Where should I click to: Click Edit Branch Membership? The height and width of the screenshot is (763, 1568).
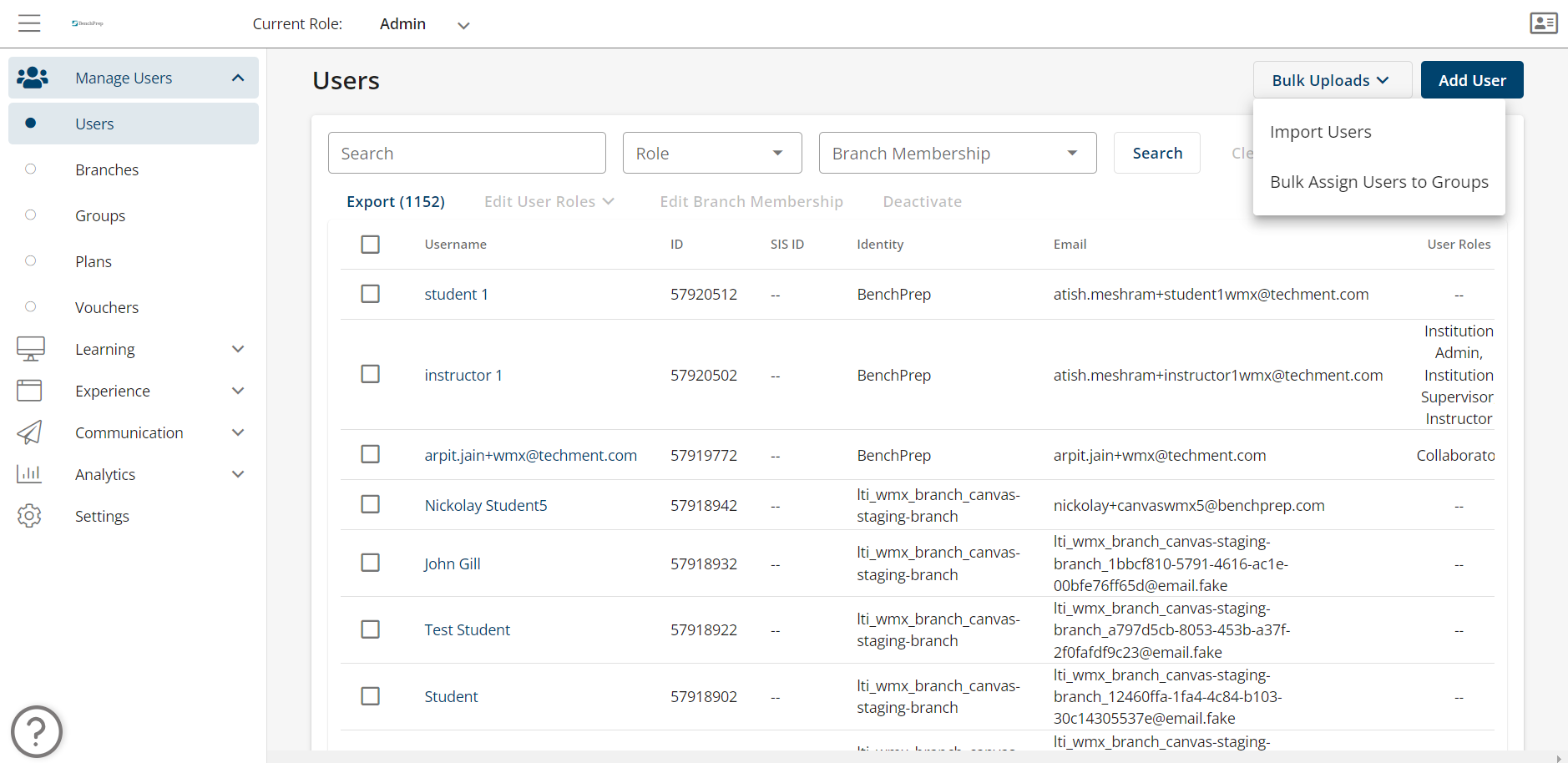point(751,202)
